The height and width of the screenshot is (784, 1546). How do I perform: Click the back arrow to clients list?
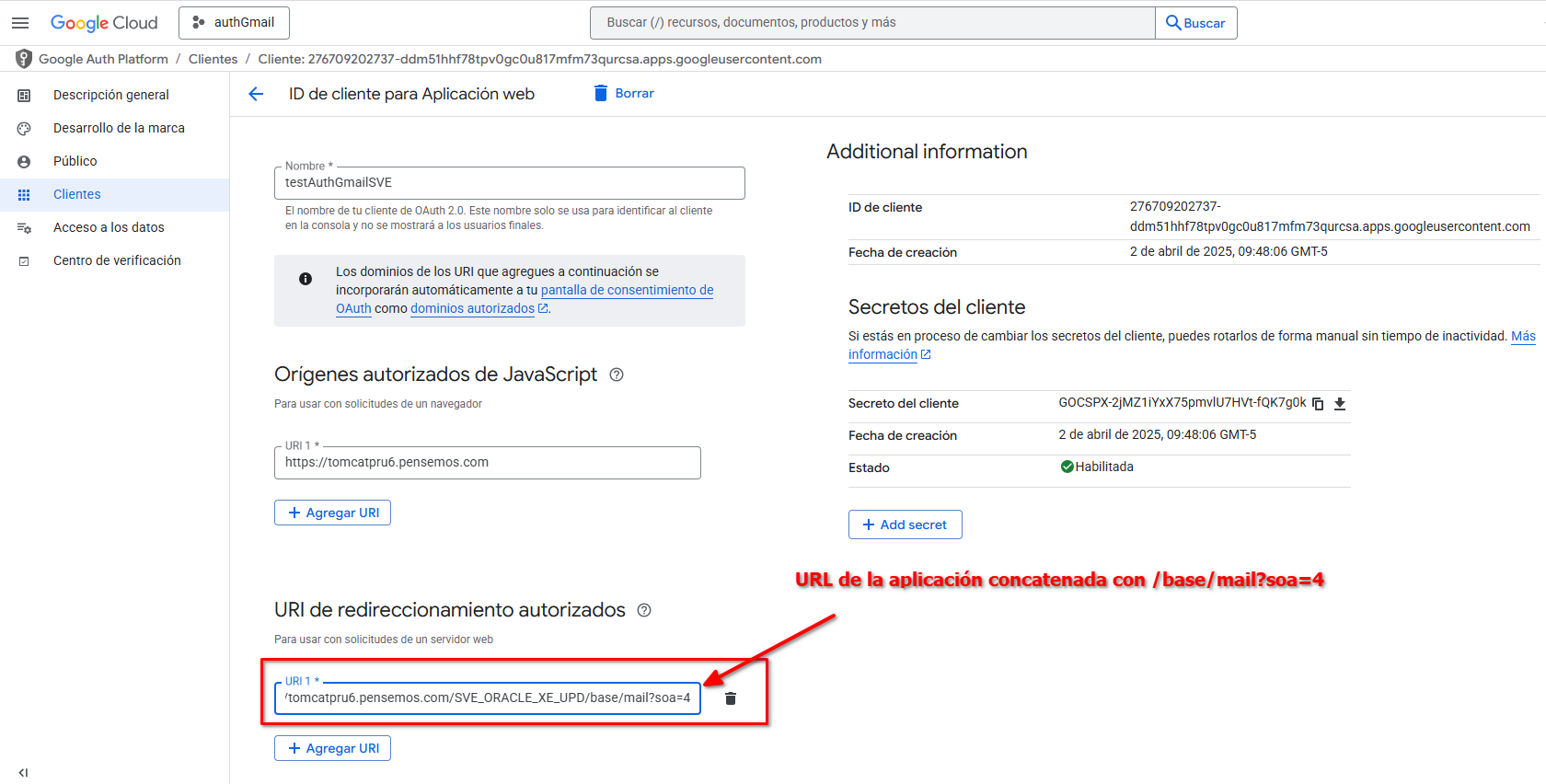click(256, 94)
